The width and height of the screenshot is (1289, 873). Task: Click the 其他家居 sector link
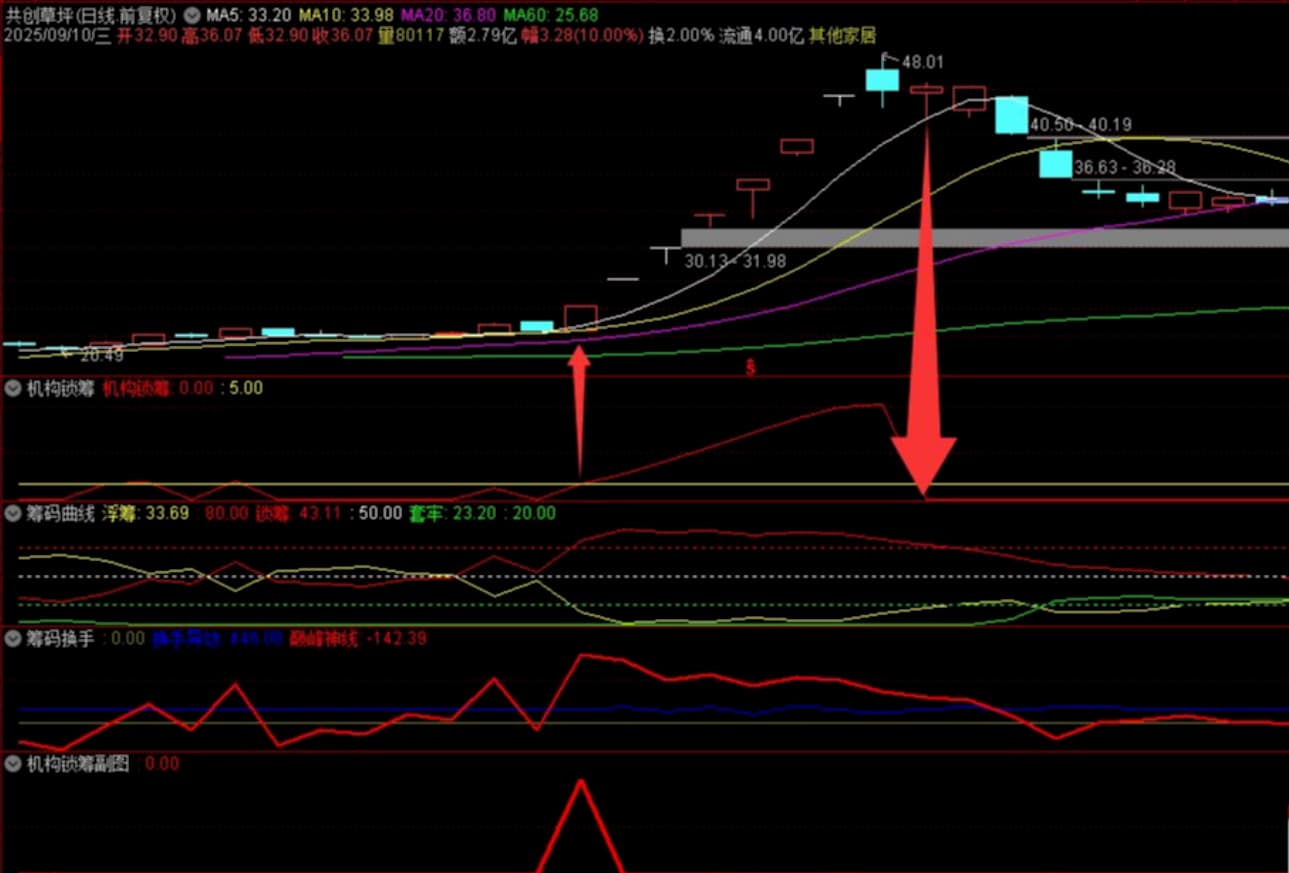point(842,36)
